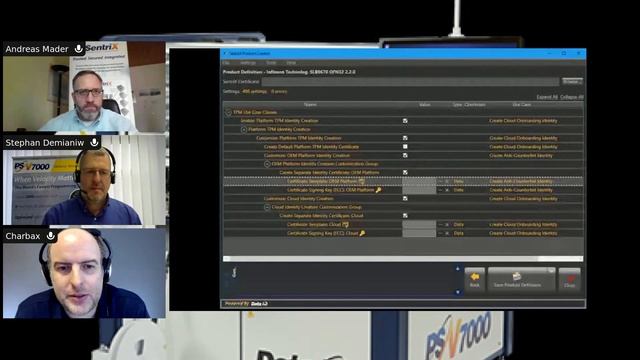Clear value with X in Certificate Template OEM Platform row
The height and width of the screenshot is (360, 640).
click(447, 181)
